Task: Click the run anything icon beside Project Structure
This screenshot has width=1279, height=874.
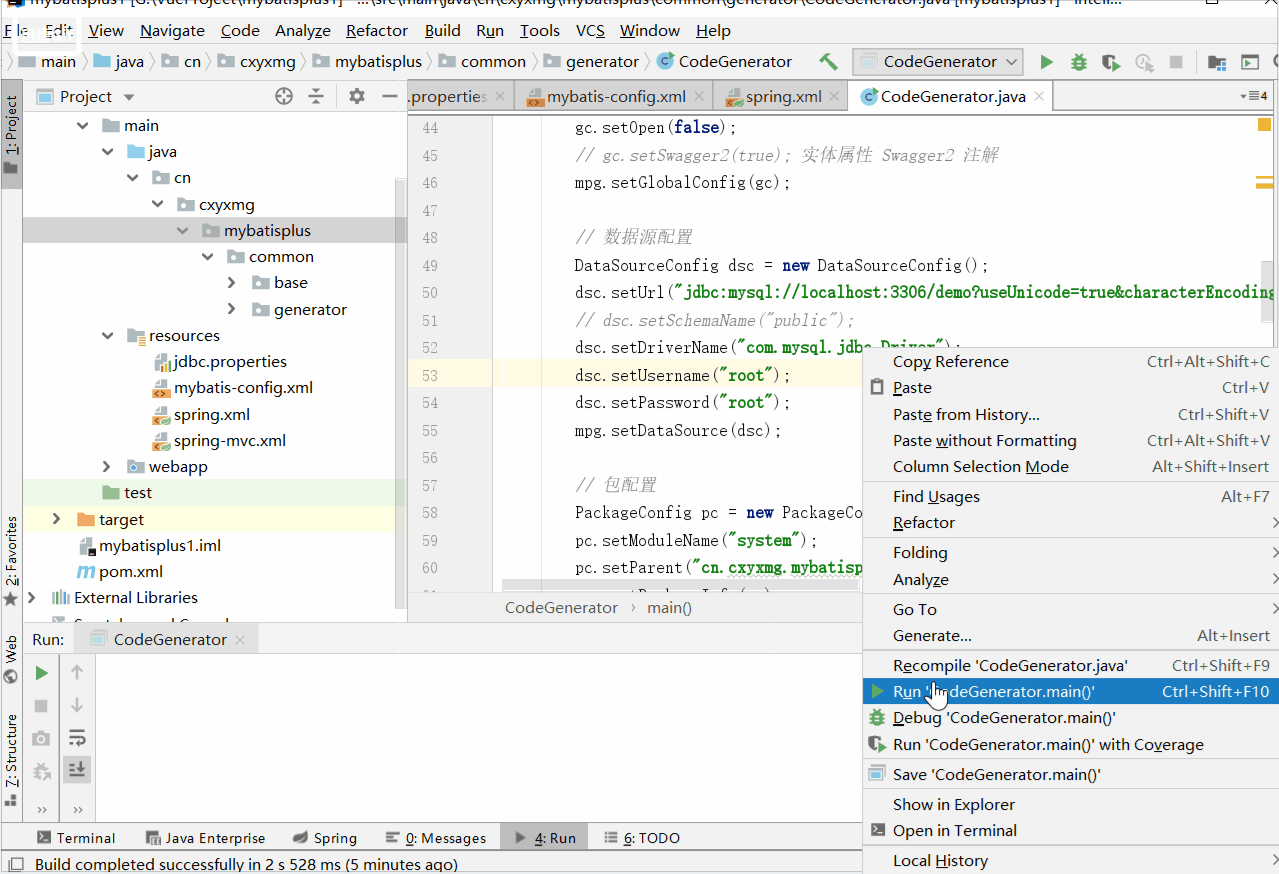Action: (x=1250, y=62)
